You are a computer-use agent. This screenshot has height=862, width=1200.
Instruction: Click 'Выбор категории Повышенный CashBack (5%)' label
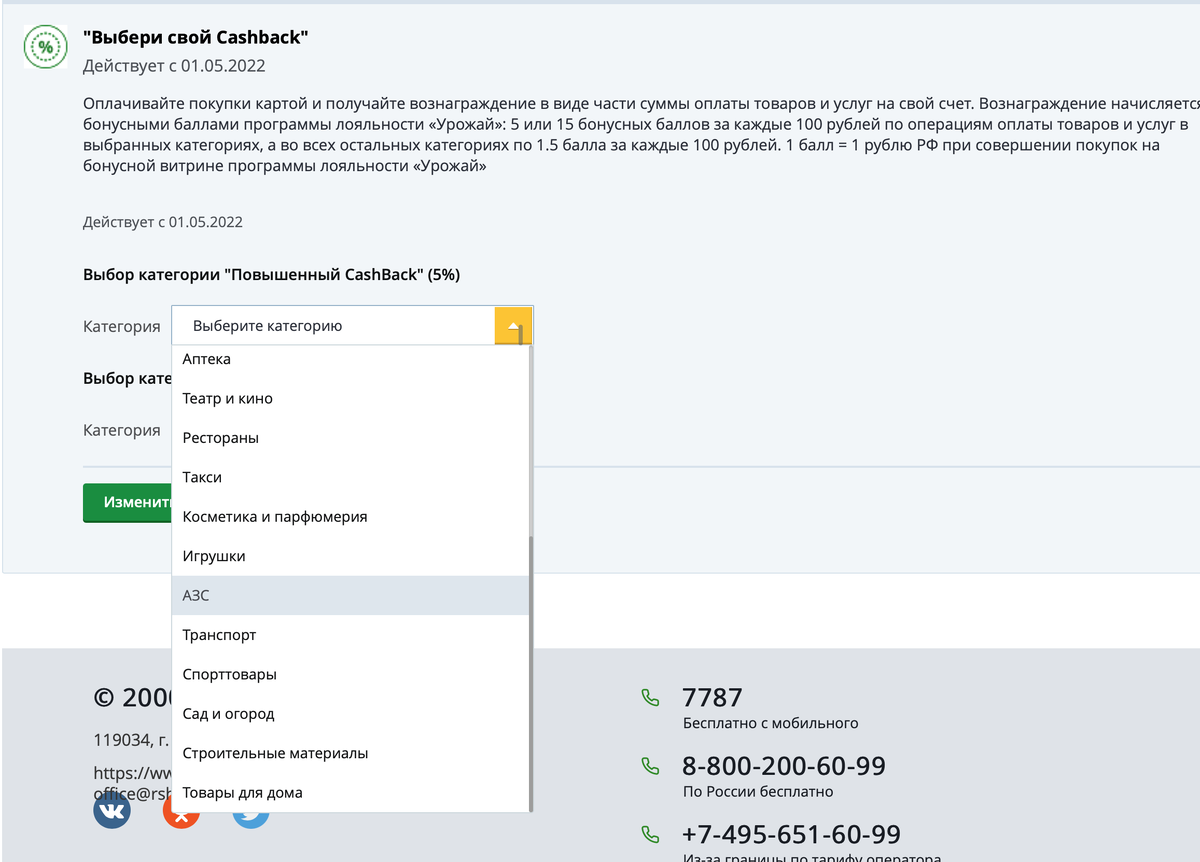coord(271,274)
